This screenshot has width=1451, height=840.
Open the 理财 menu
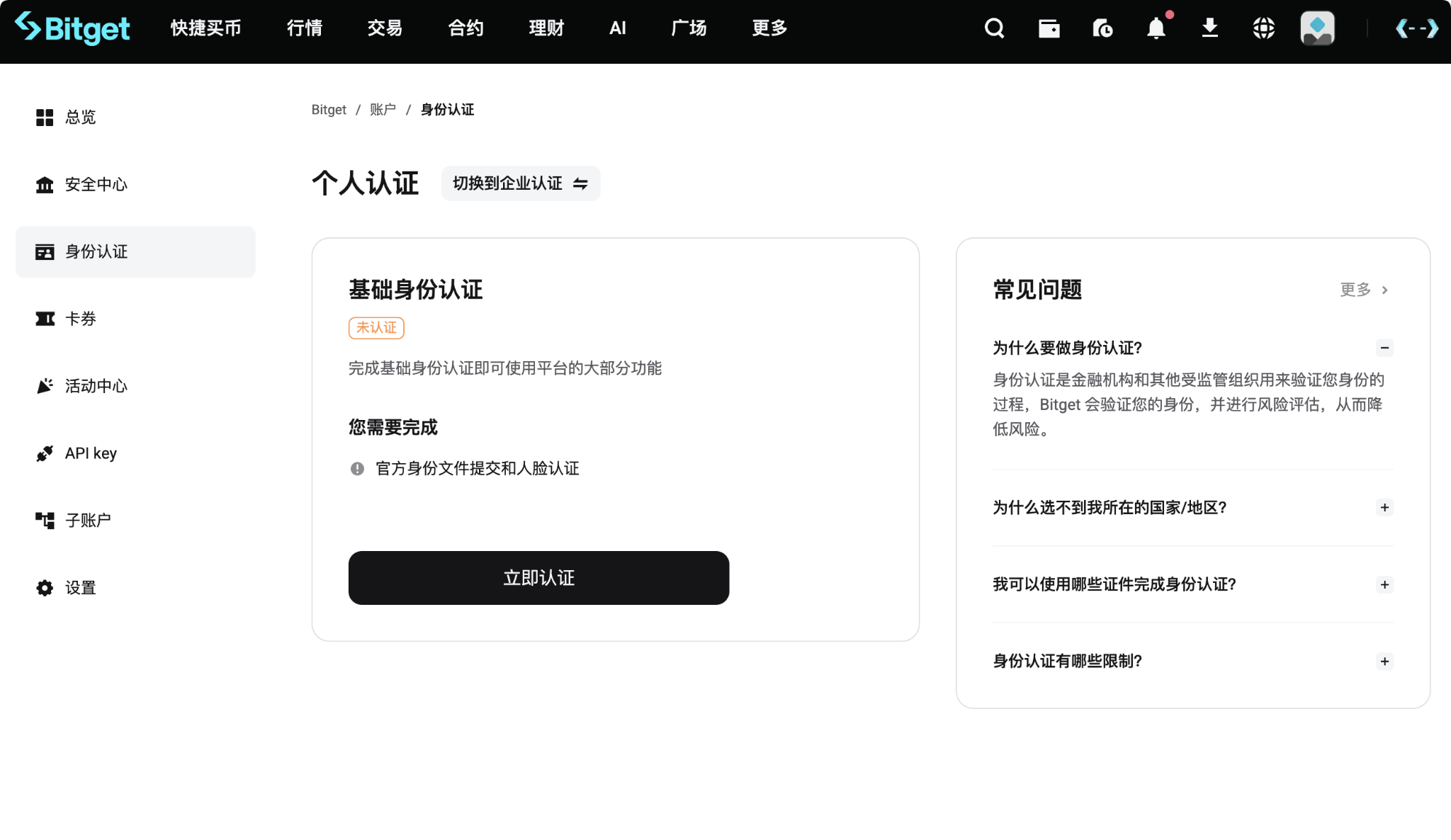(546, 28)
